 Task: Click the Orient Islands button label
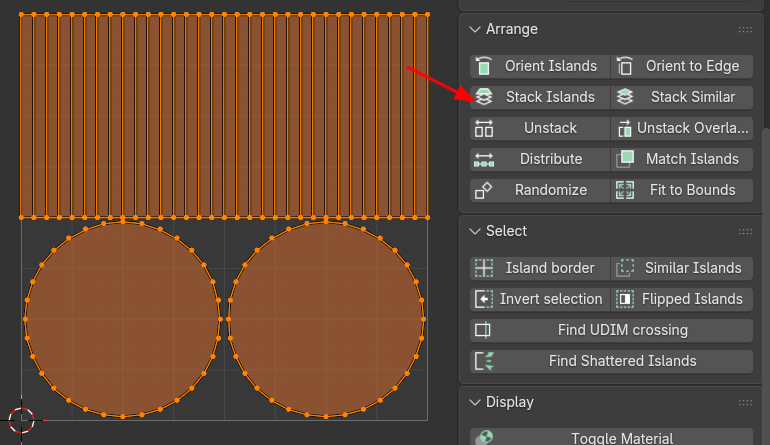[550, 66]
